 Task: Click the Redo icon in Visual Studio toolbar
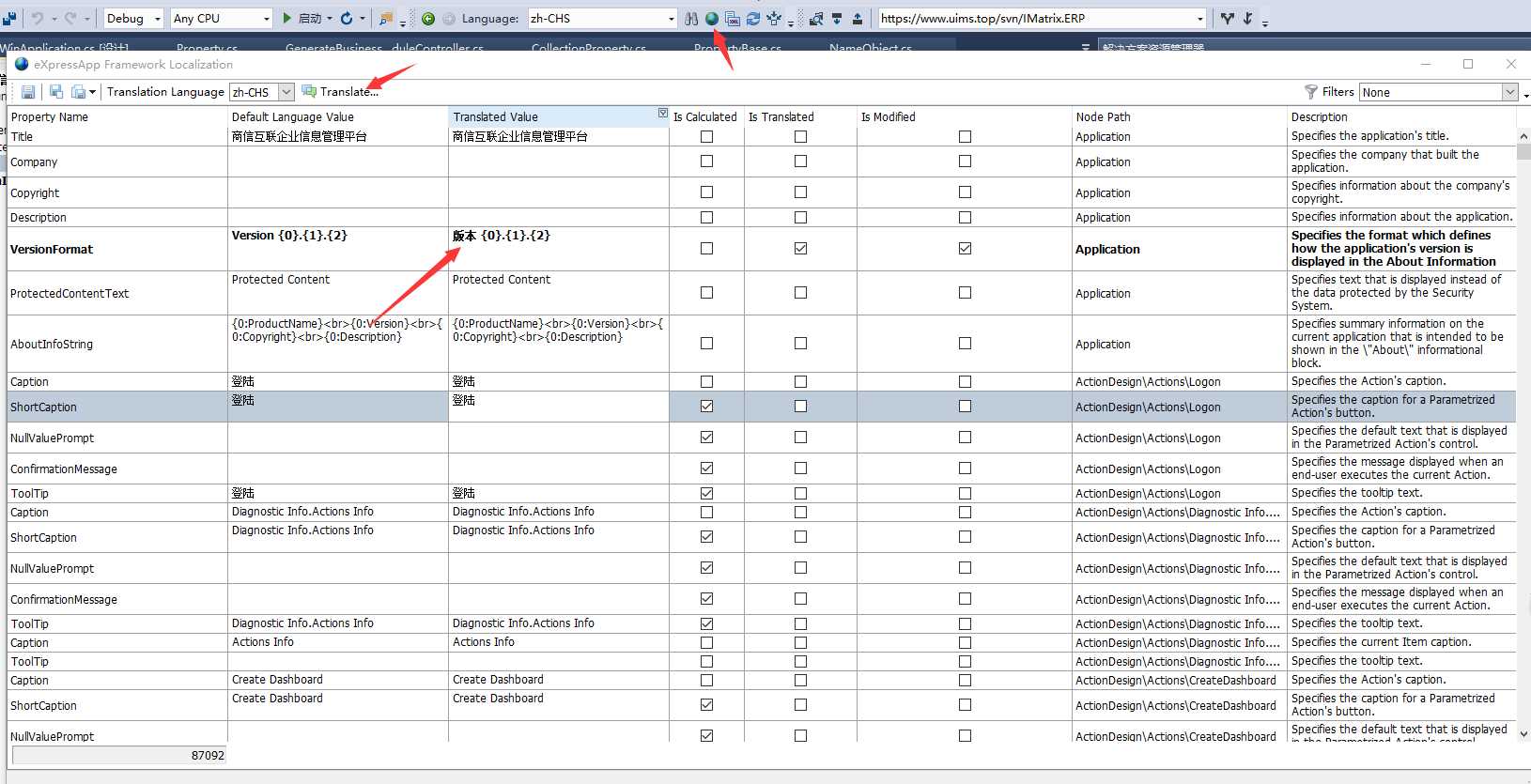[x=71, y=18]
